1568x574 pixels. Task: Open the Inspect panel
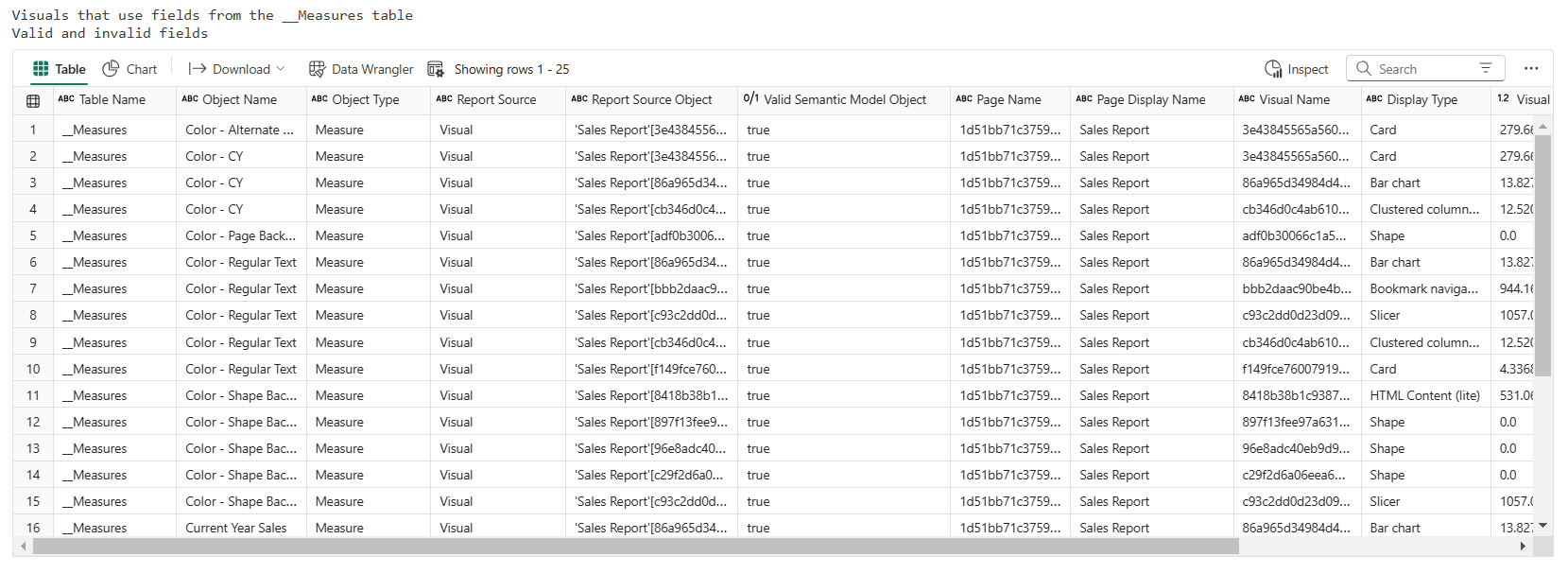(1297, 69)
